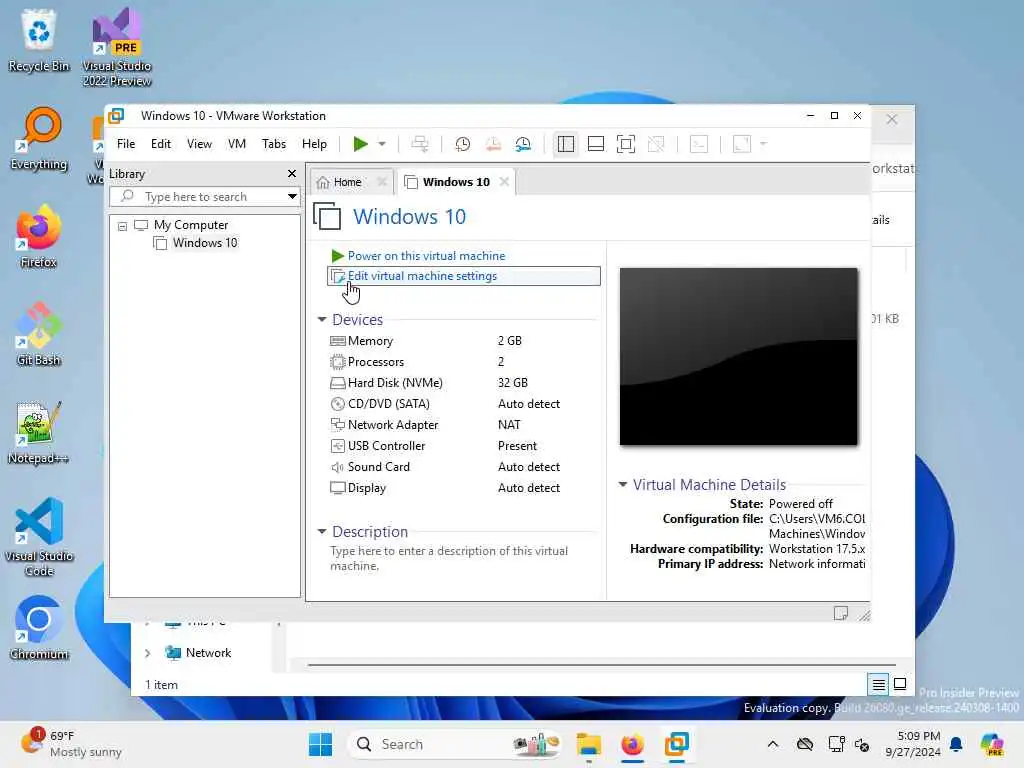
Task: Open the Recycle Bin desktop icon
Action: 39,40
